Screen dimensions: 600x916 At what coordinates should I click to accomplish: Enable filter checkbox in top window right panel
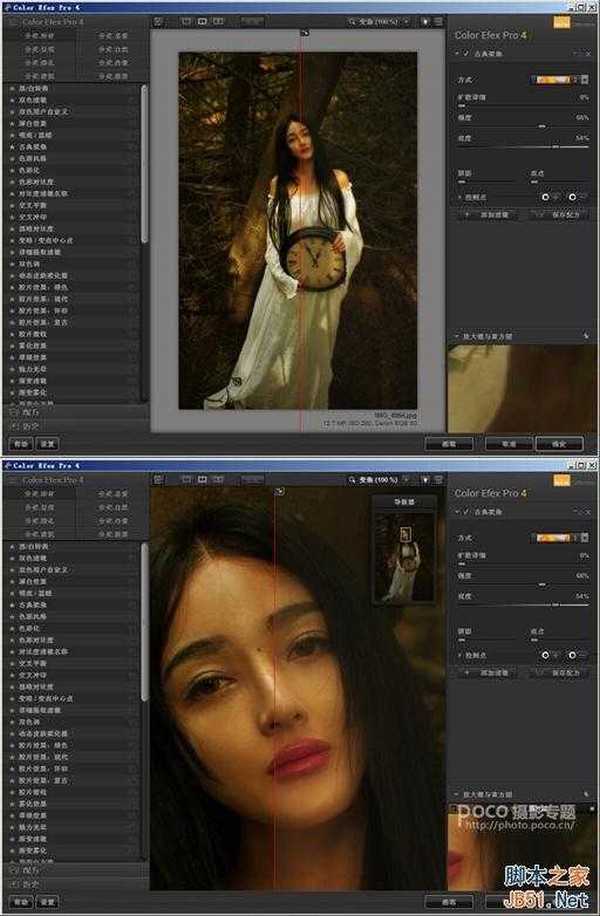pyautogui.click(x=466, y=53)
